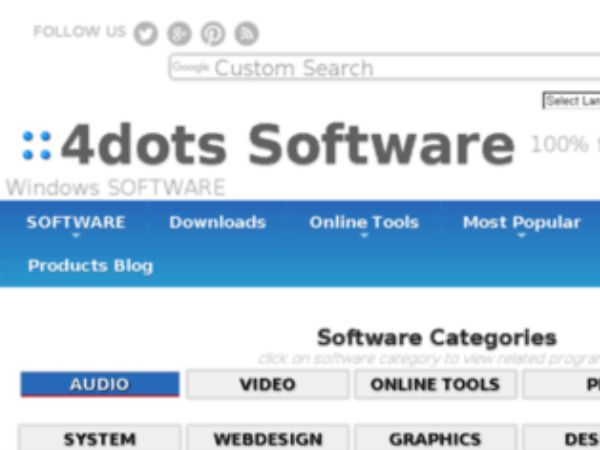
Task: Click the 4dots Software site title
Action: [x=287, y=145]
